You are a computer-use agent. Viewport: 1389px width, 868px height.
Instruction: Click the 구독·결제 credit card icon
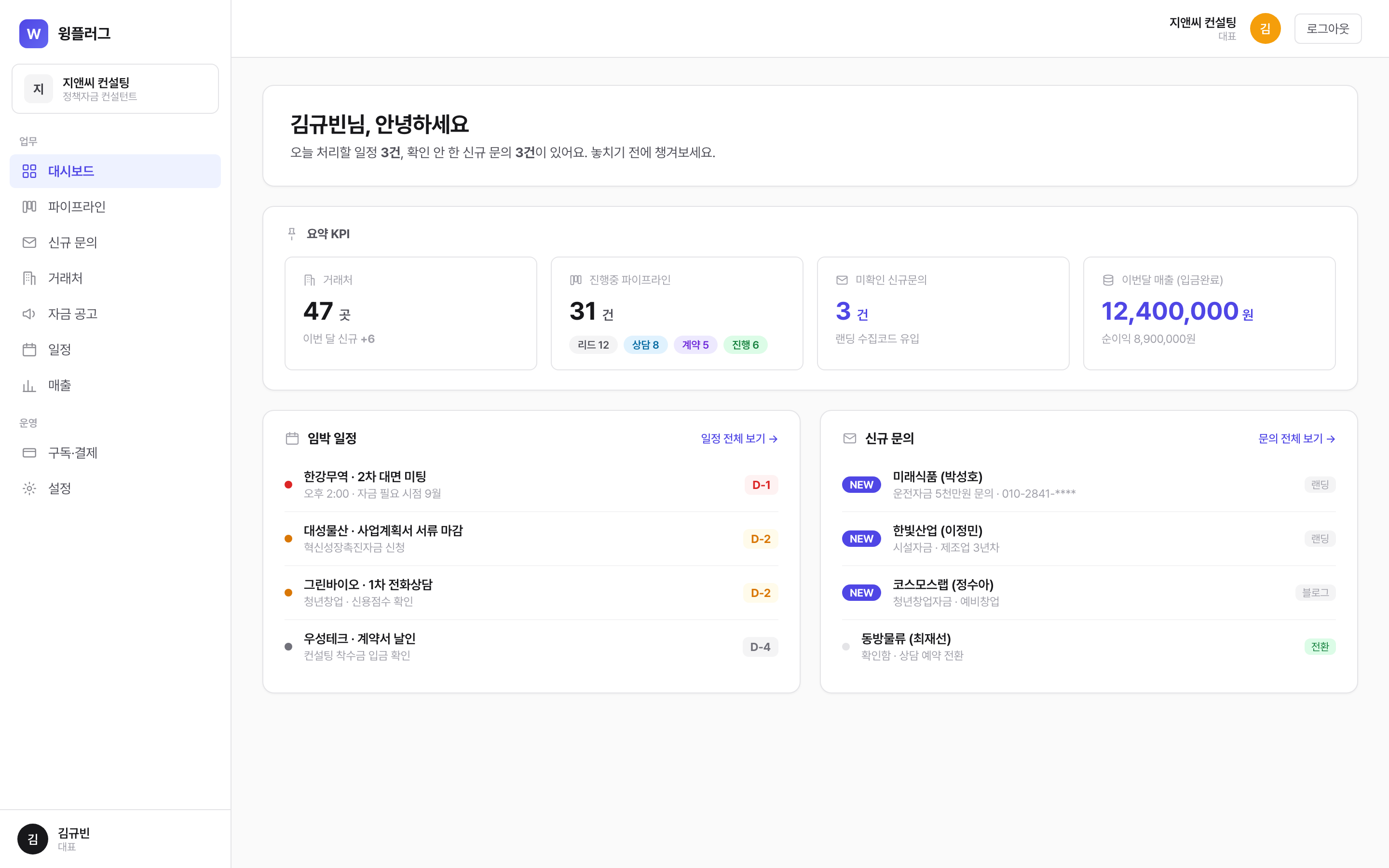[x=29, y=453]
